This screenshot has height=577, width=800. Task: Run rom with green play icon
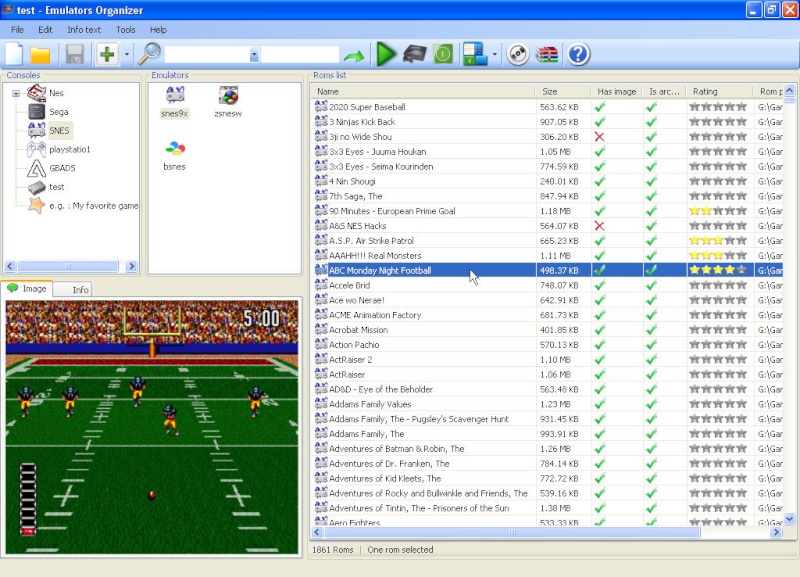point(386,54)
